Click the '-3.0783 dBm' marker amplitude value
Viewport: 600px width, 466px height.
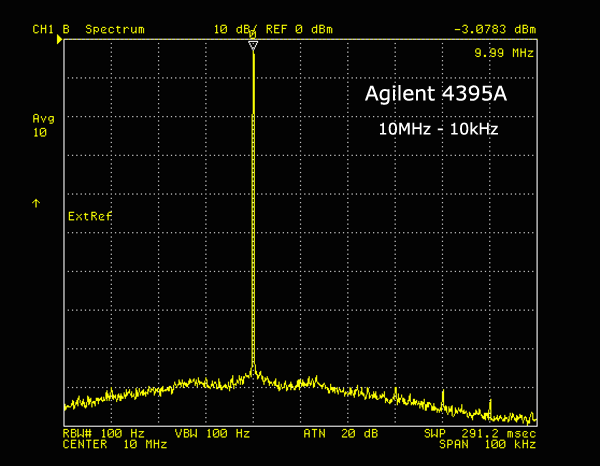tap(495, 29)
